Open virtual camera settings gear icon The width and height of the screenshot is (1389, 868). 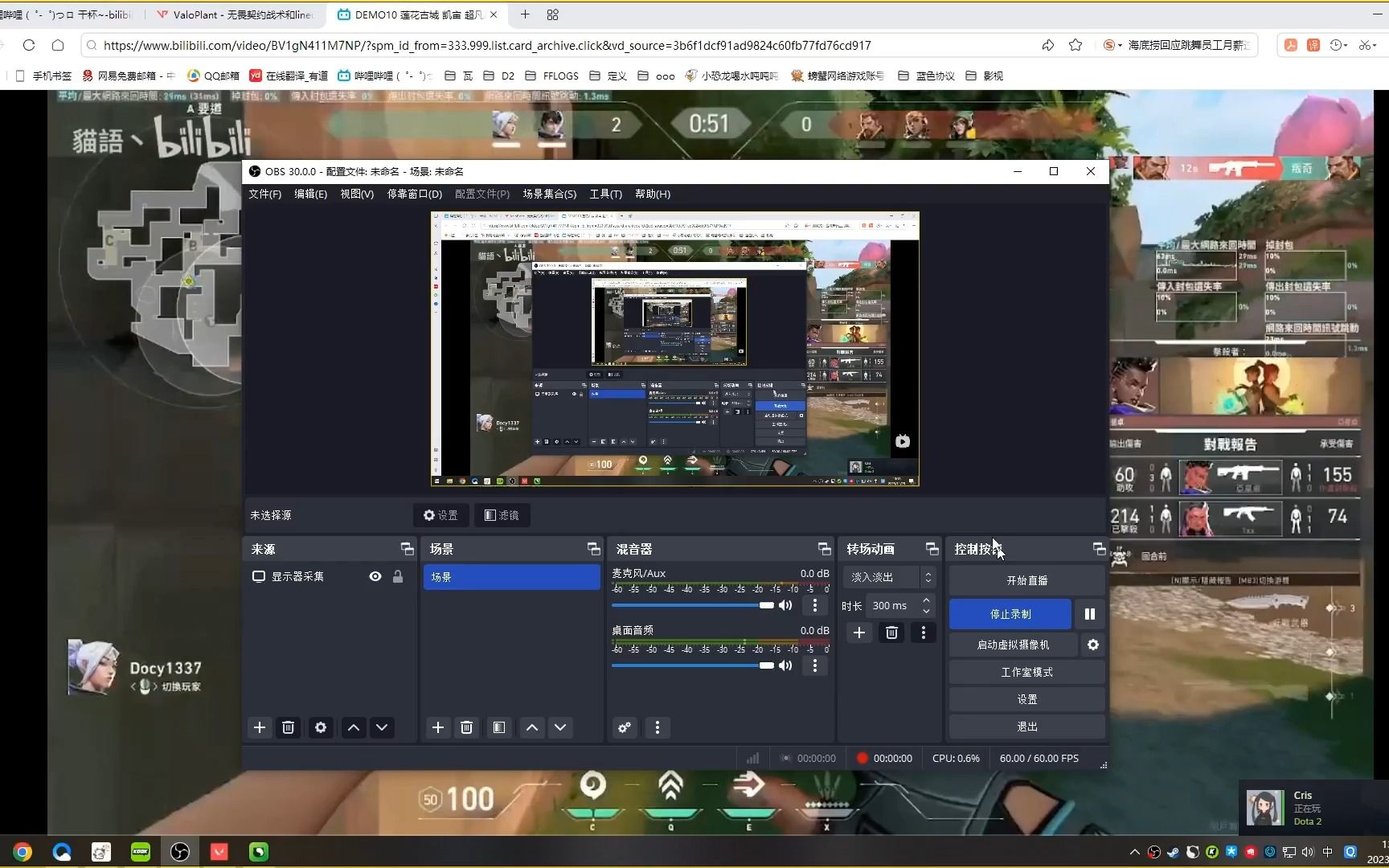1092,645
